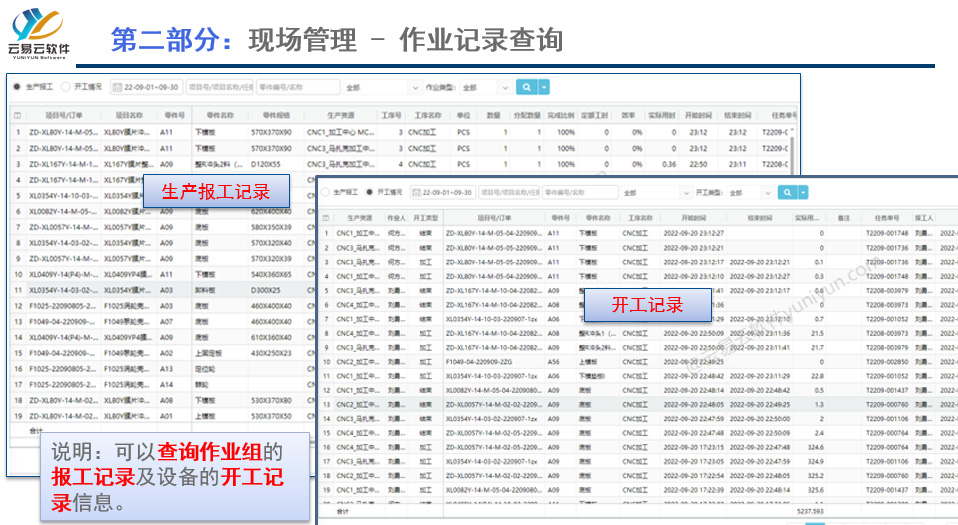Select 开工情况 radio in the front window
The width and height of the screenshot is (958, 525).
point(369,192)
